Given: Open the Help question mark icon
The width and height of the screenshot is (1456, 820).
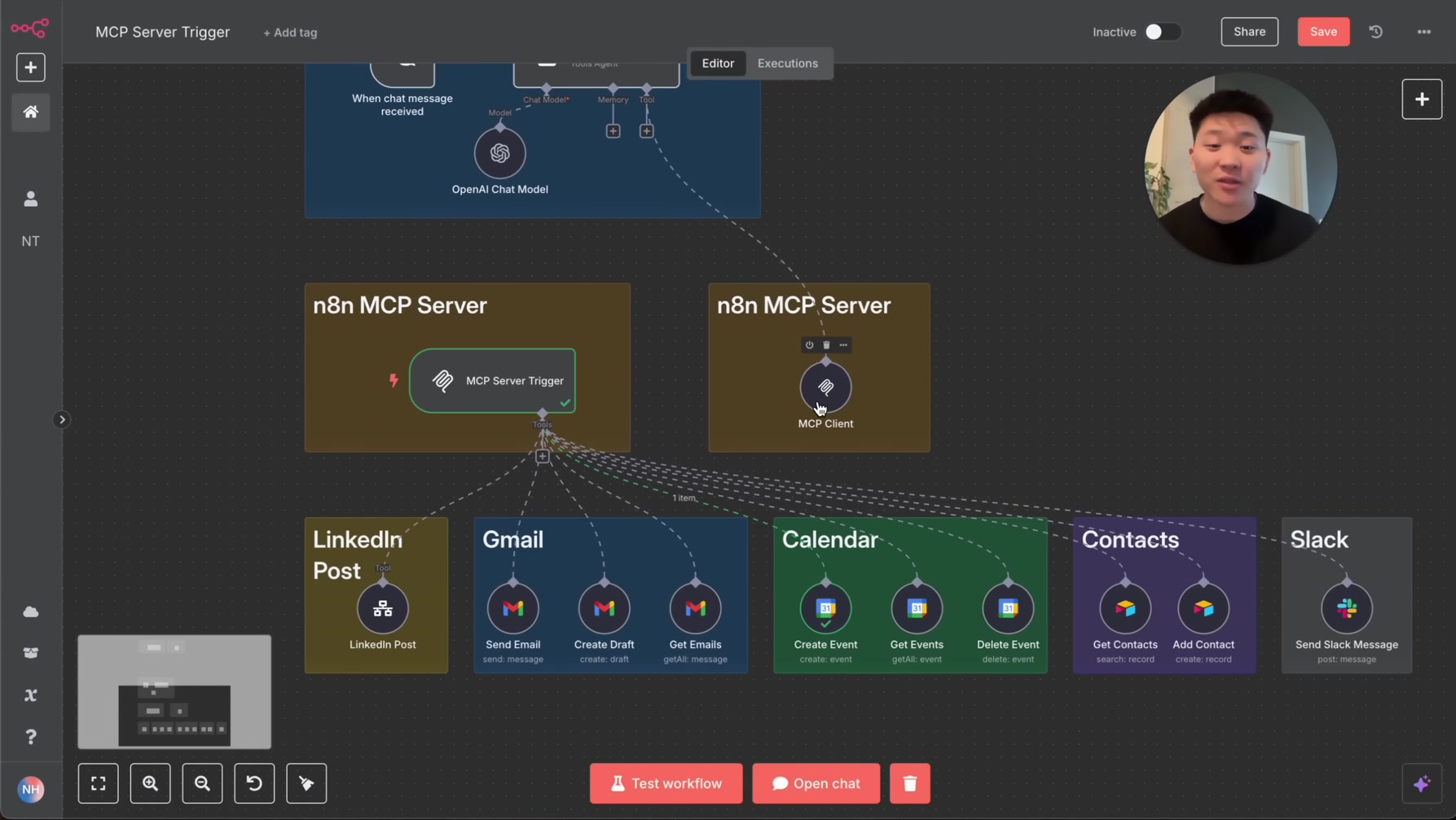Looking at the screenshot, I should [31, 737].
